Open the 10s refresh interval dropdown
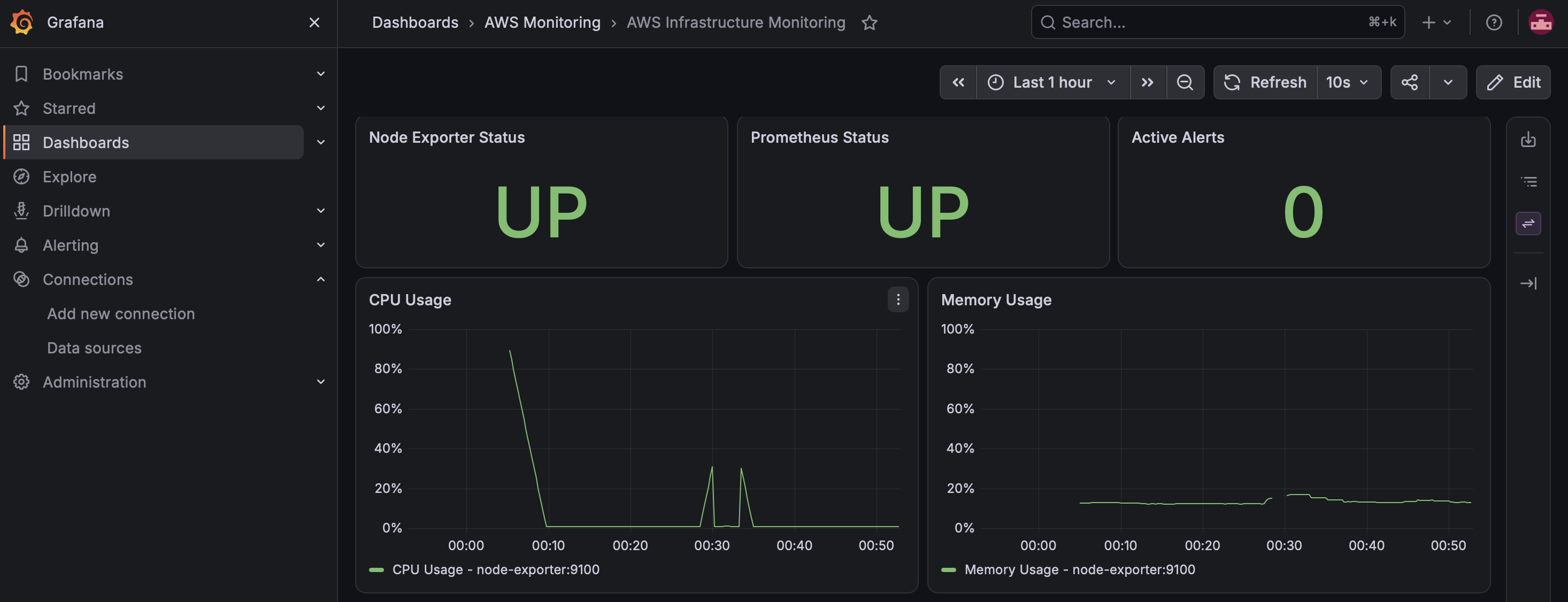Image resolution: width=1568 pixels, height=602 pixels. pos(1348,82)
